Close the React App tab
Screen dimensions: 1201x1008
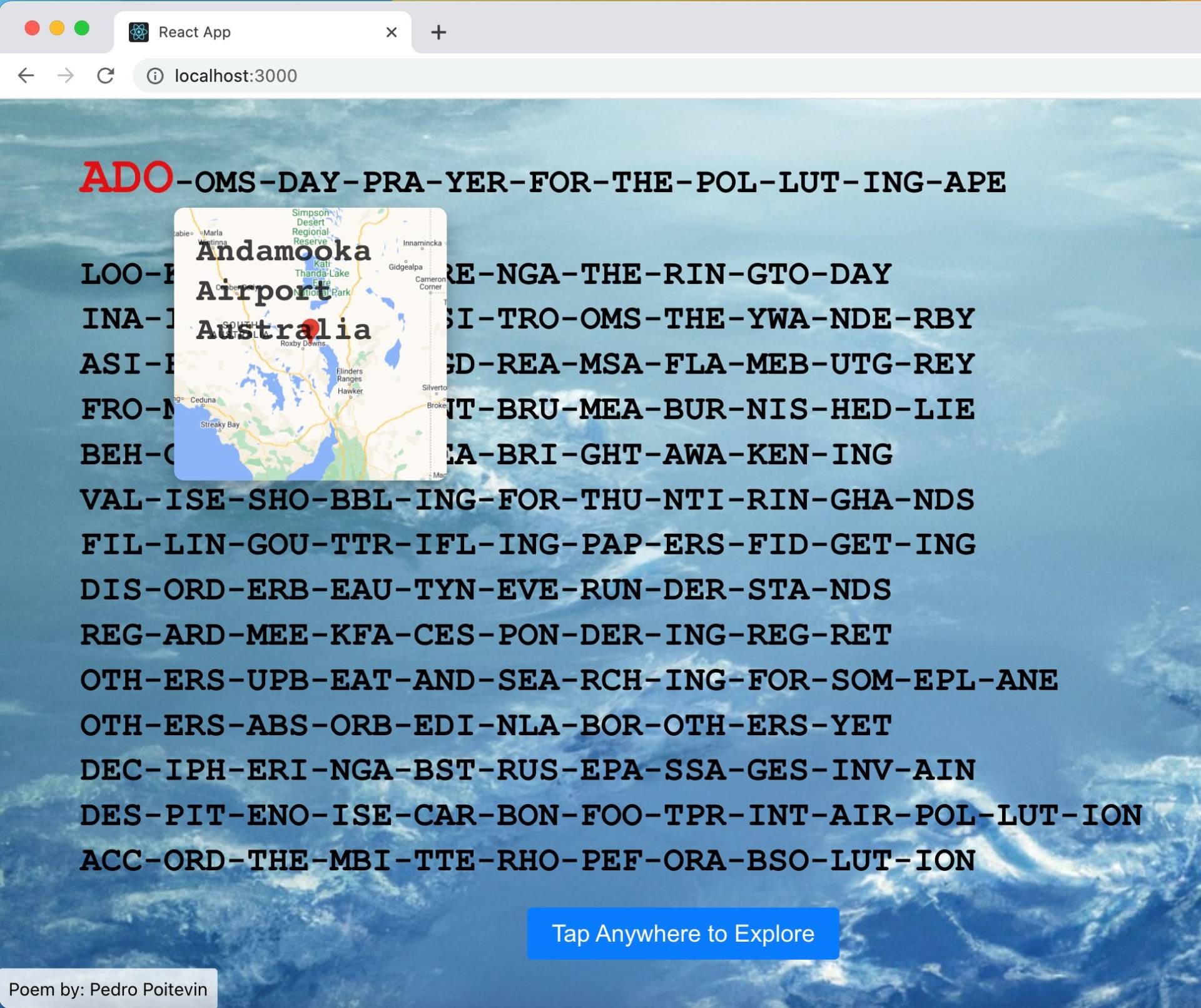[x=392, y=32]
